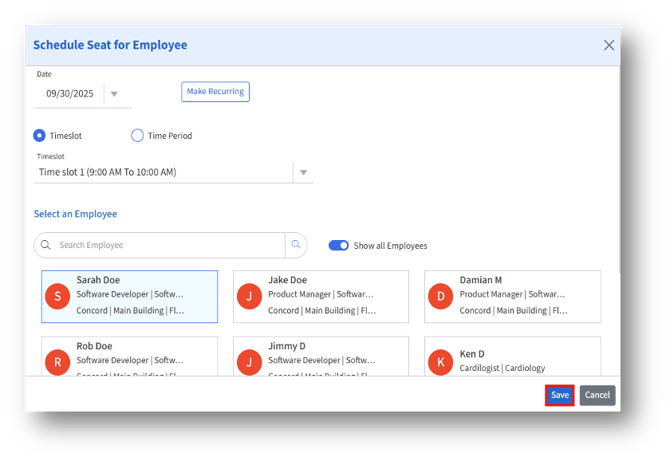This screenshot has height=461, width=670.
Task: Click the Make Recurring button
Action: [215, 92]
